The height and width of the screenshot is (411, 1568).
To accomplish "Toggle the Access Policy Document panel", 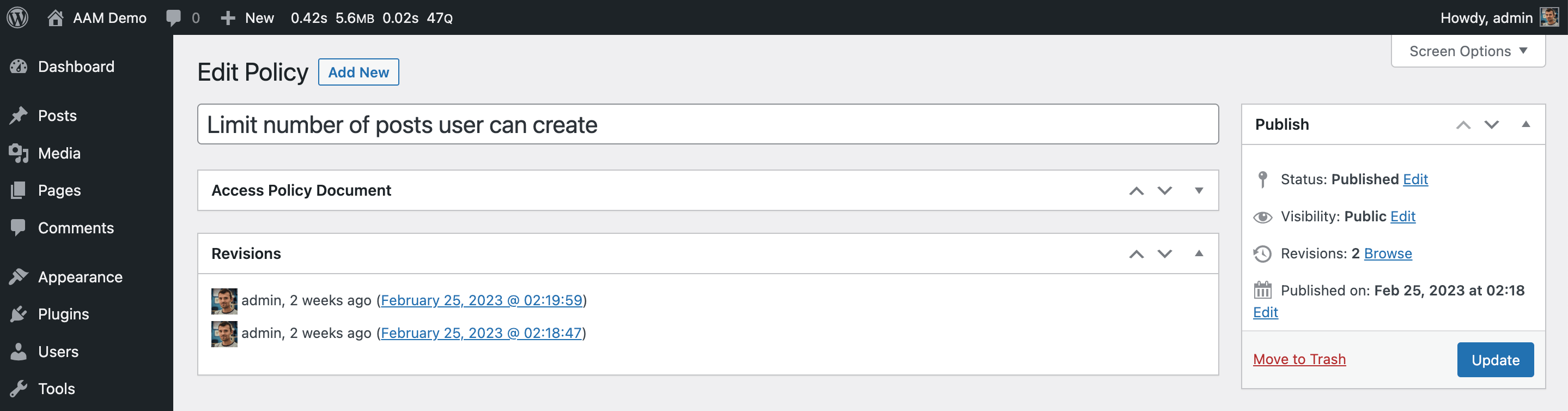I will pyautogui.click(x=1199, y=191).
